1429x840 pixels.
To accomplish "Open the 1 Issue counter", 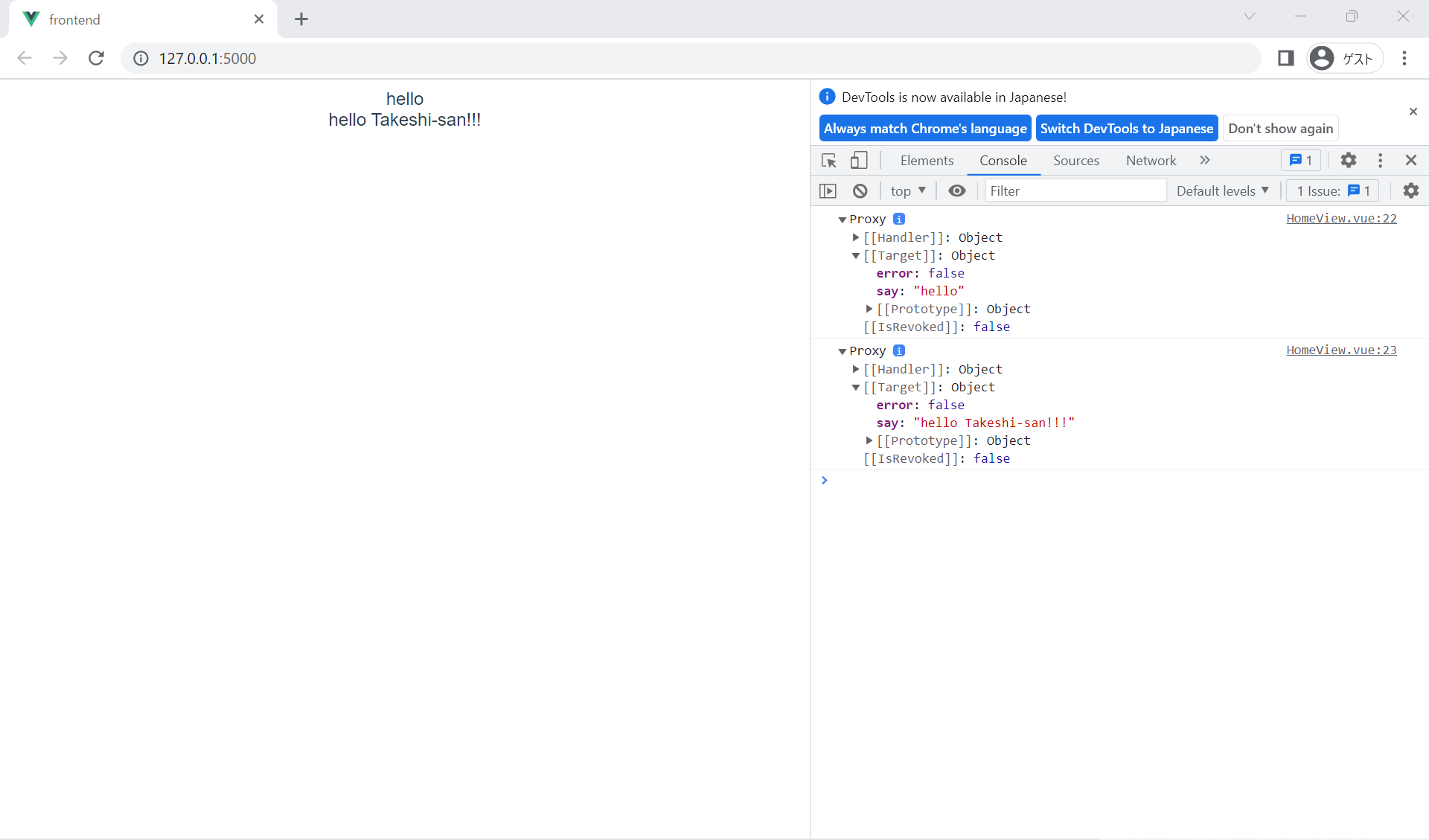I will pyautogui.click(x=1332, y=190).
